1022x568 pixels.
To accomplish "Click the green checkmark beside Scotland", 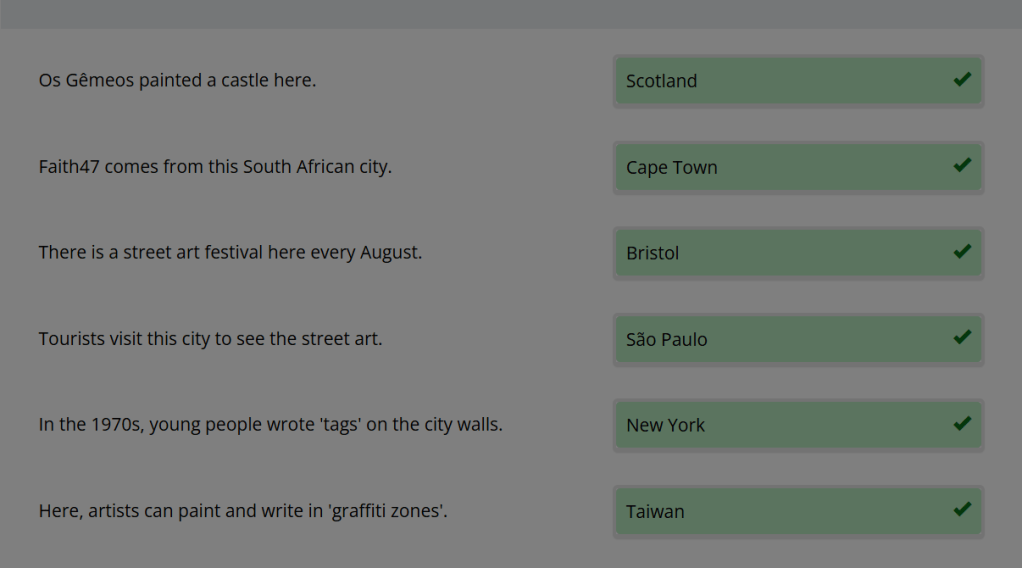I will point(962,79).
